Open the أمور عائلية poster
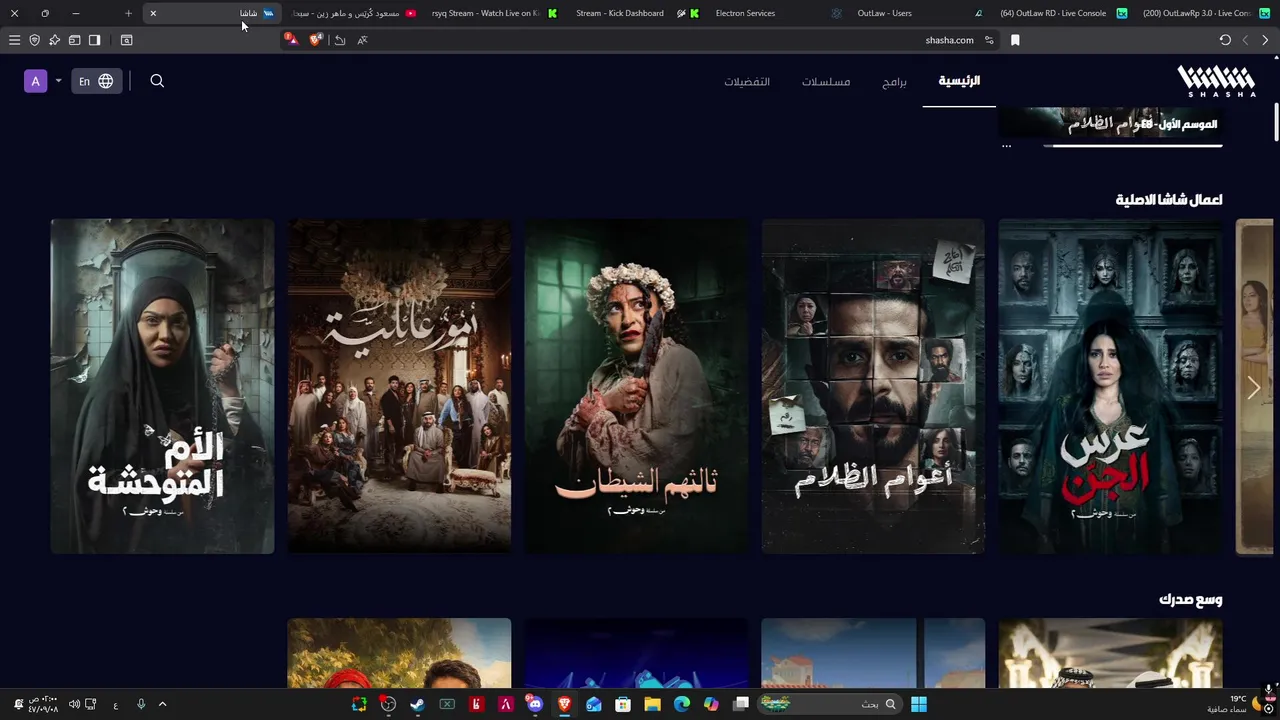This screenshot has height=720, width=1280. coord(399,386)
